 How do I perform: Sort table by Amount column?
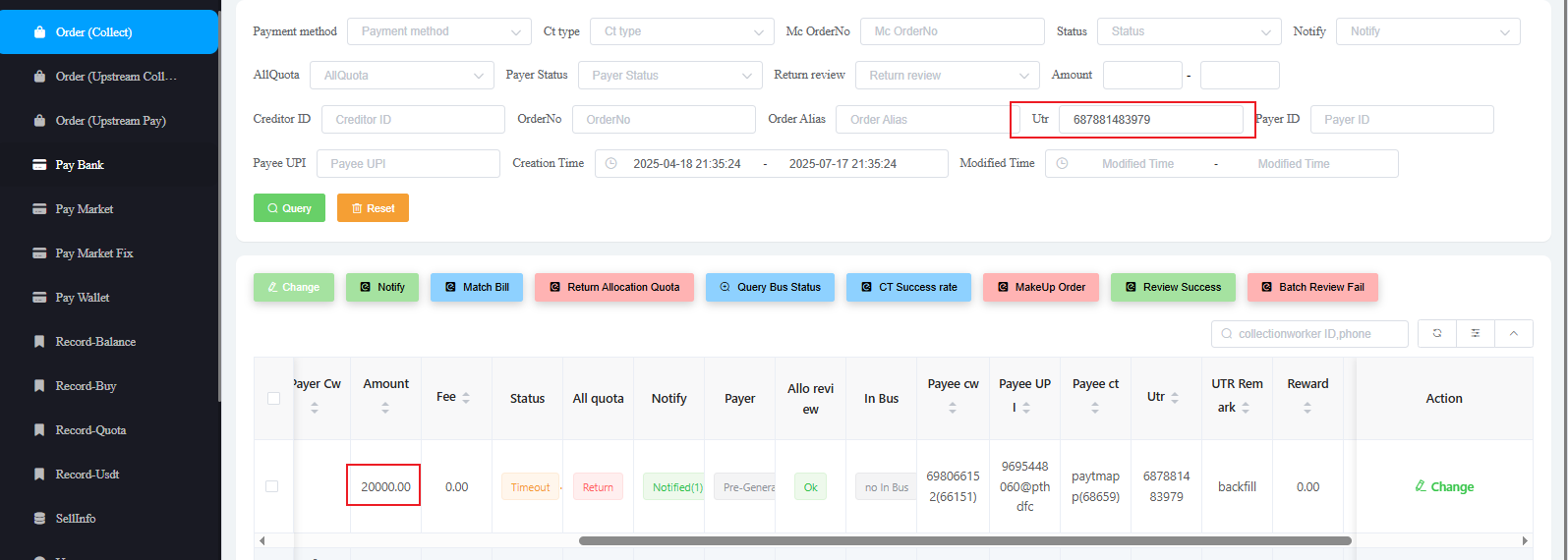[x=385, y=407]
